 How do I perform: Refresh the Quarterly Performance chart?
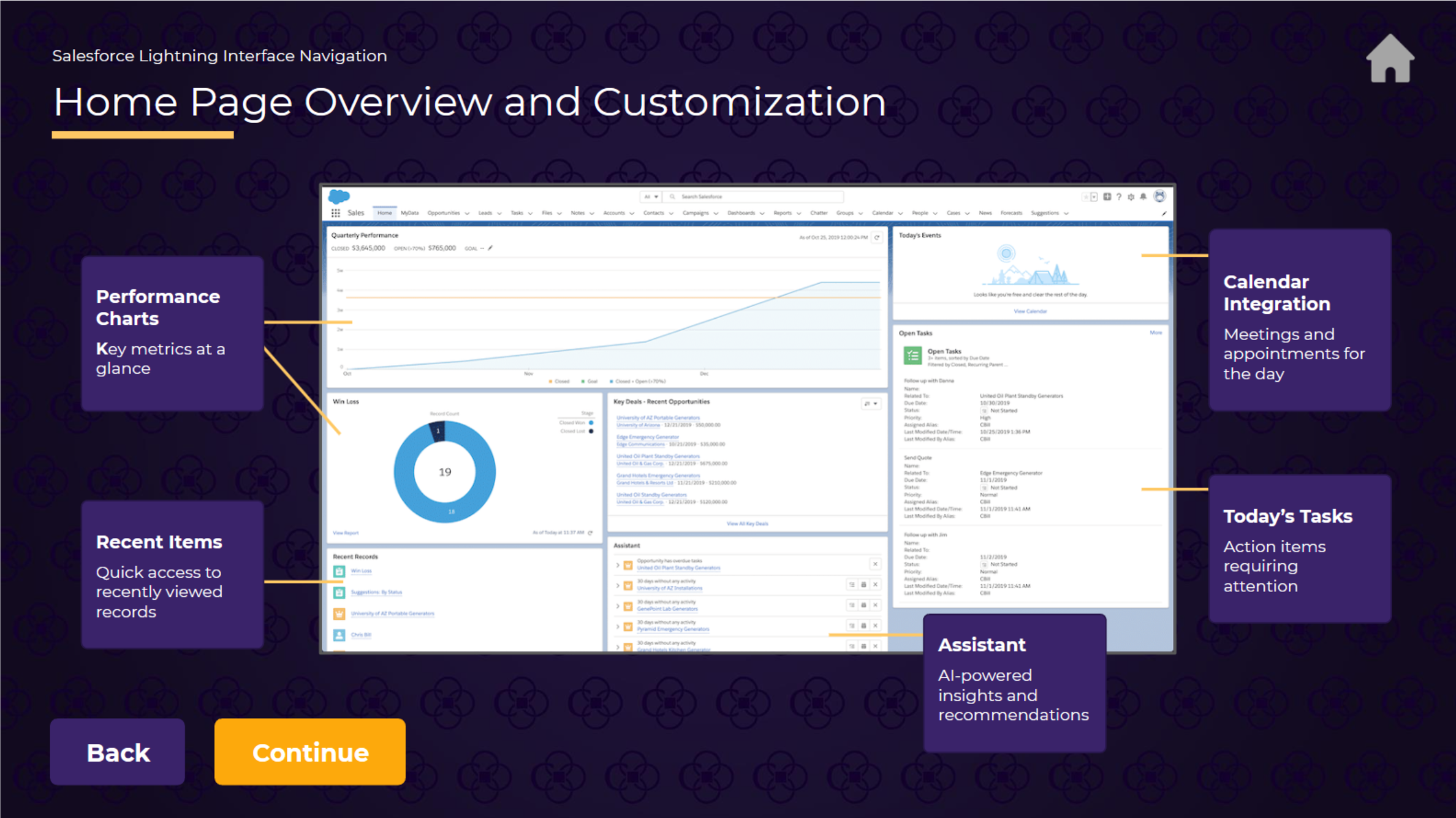pyautogui.click(x=877, y=237)
